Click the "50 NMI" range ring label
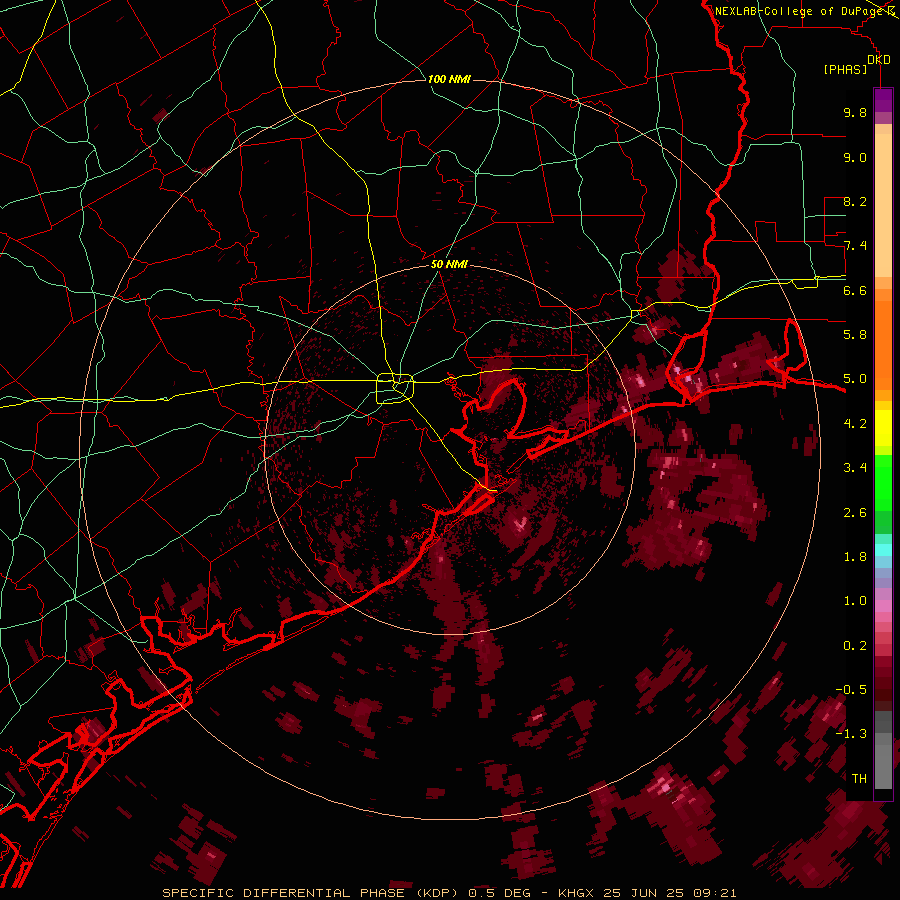The width and height of the screenshot is (900, 900). pos(449,264)
